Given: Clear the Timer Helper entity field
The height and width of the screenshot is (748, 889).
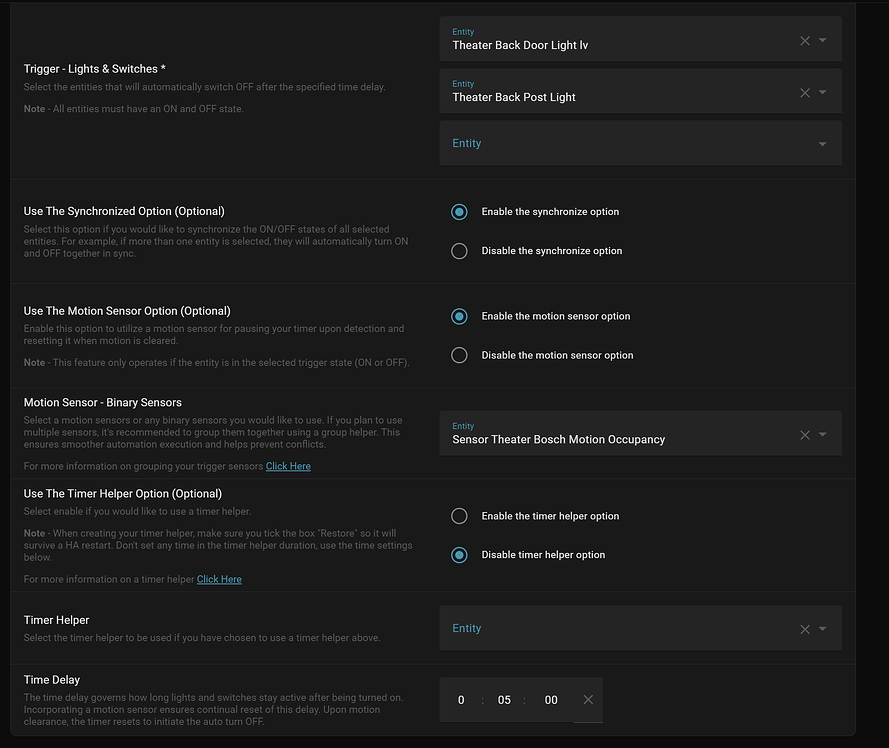Looking at the screenshot, I should tap(805, 629).
